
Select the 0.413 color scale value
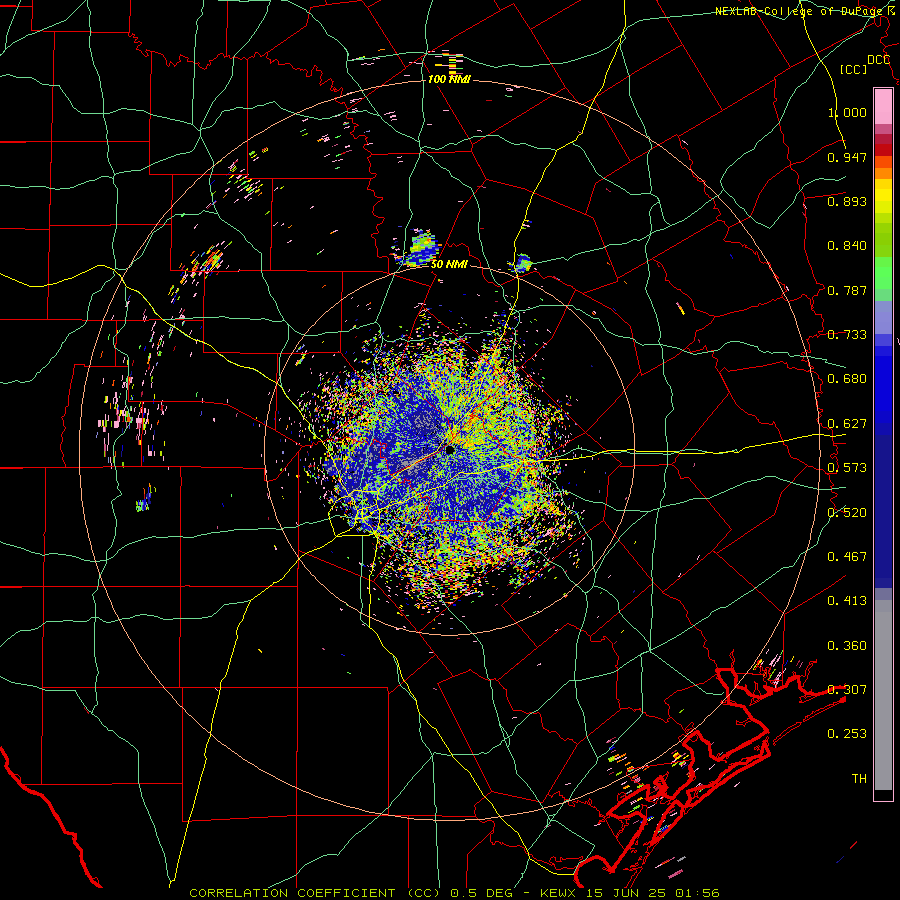pos(847,601)
